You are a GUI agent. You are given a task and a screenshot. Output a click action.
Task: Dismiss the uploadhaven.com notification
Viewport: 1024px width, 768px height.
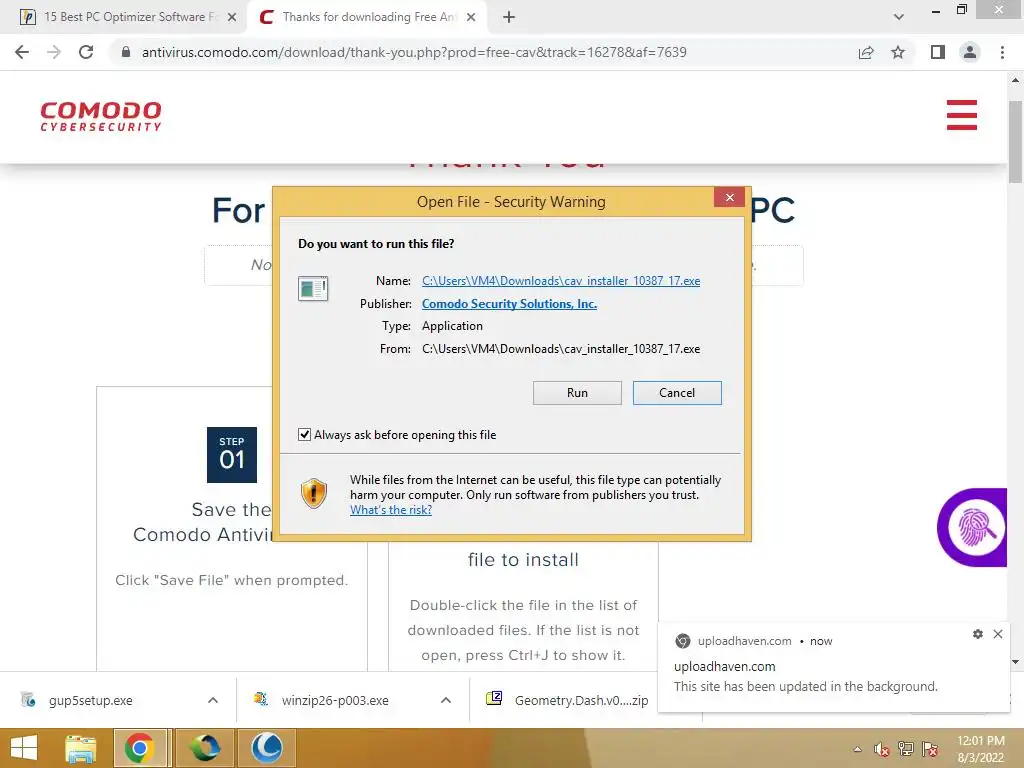(998, 634)
